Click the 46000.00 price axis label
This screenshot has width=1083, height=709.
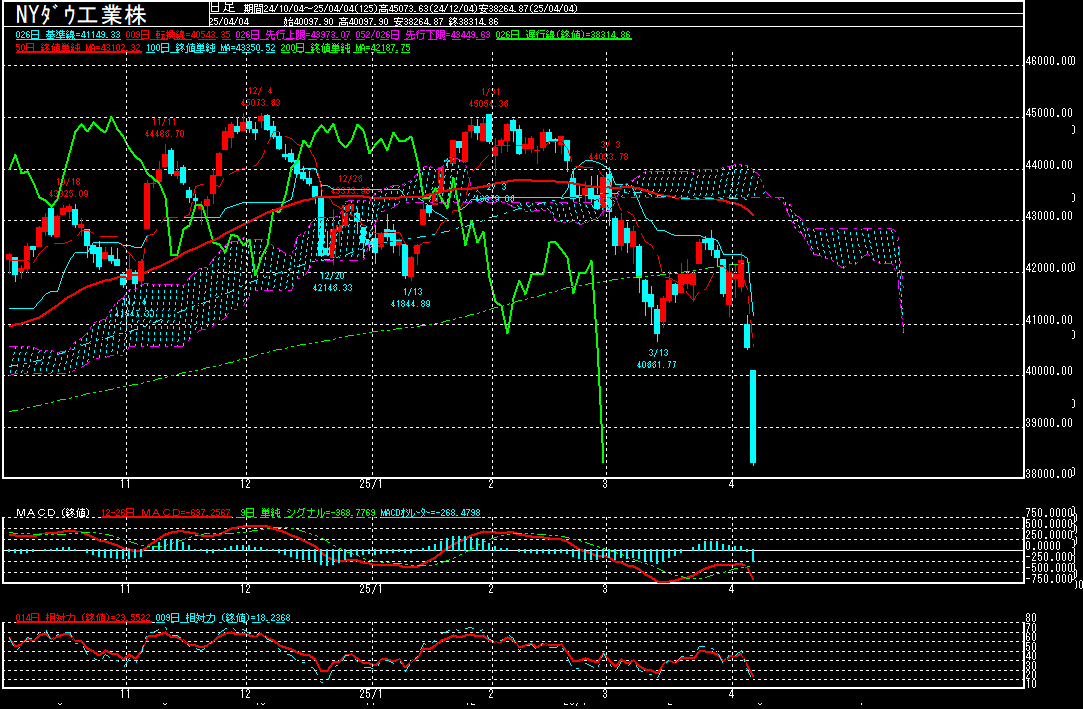pyautogui.click(x=1049, y=61)
